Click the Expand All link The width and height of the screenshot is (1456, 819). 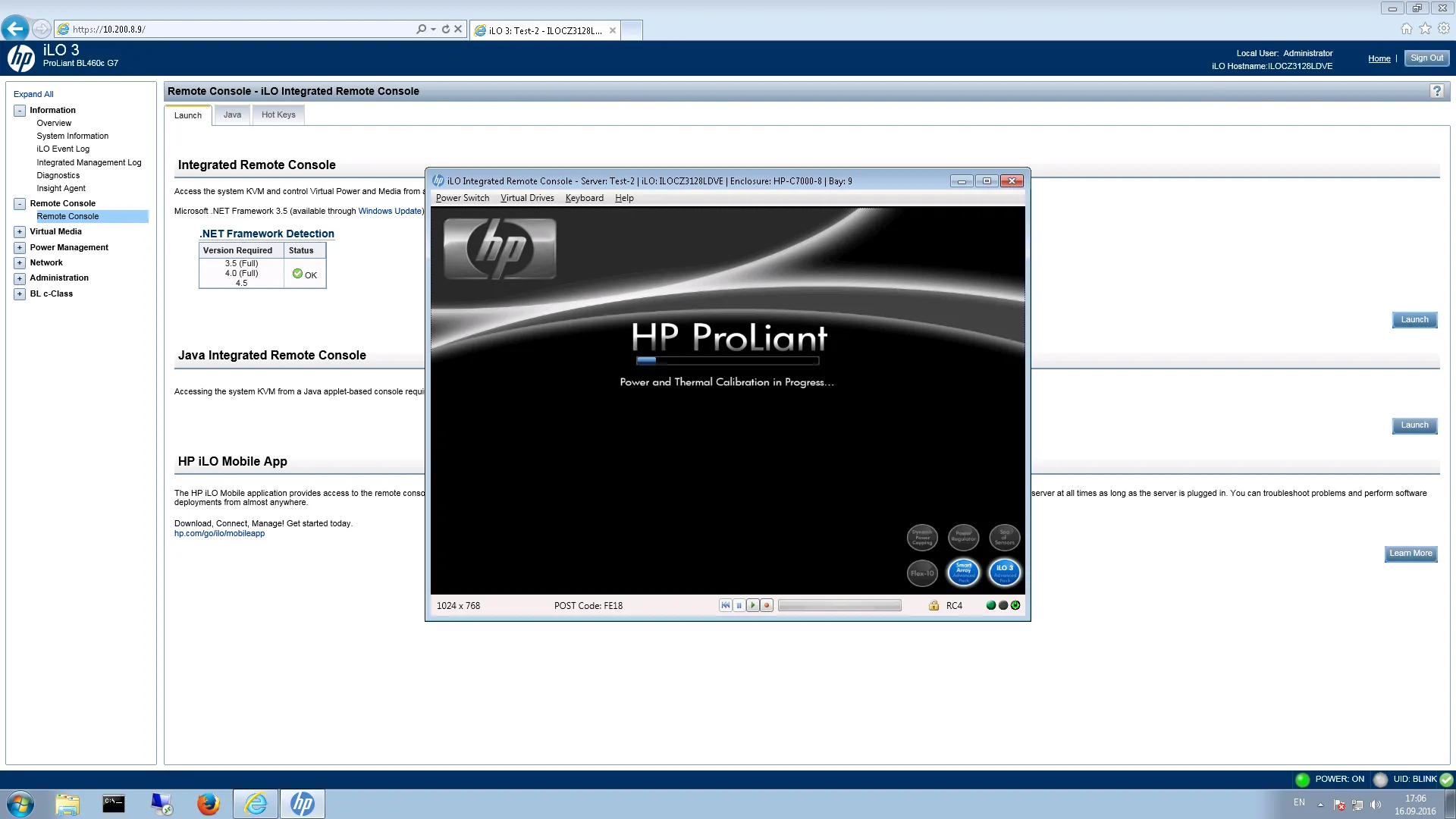pyautogui.click(x=33, y=94)
